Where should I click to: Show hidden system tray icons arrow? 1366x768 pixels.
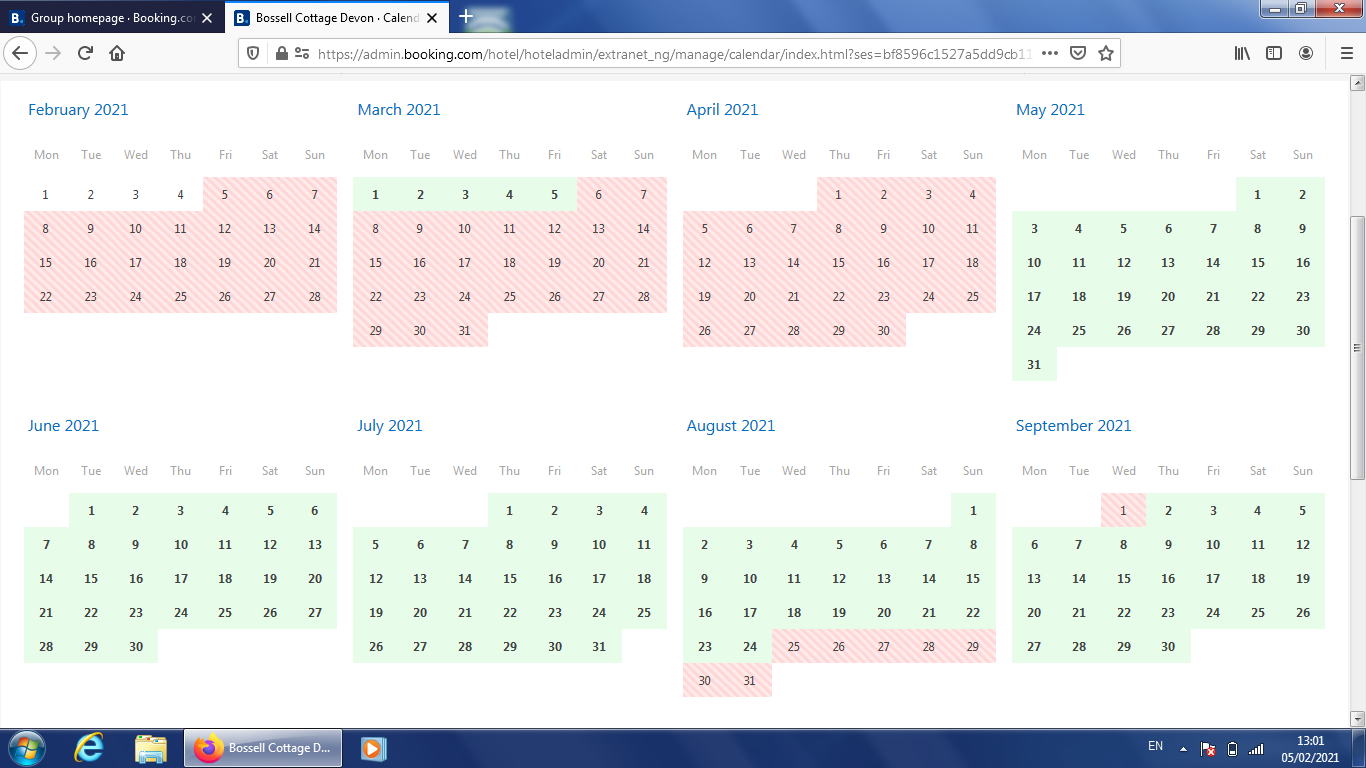tap(1183, 748)
